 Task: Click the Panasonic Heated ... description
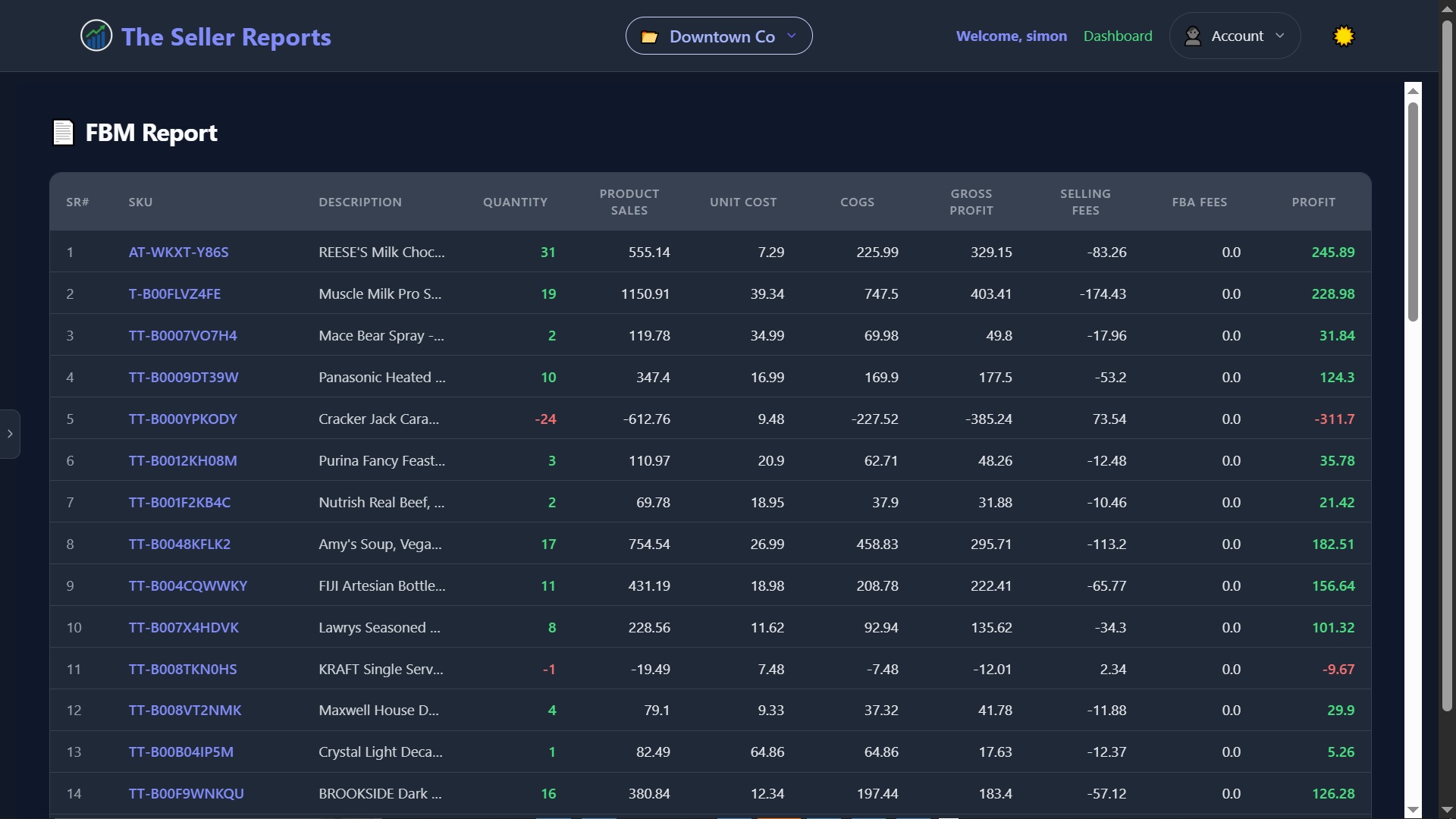click(x=382, y=377)
